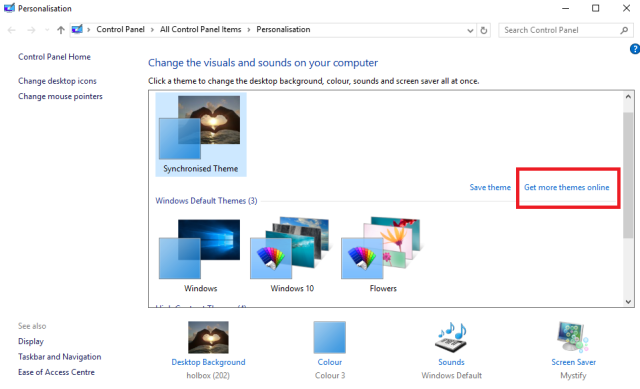Apply the Flowers theme
Screen dimensions: 640x389
coord(383,255)
